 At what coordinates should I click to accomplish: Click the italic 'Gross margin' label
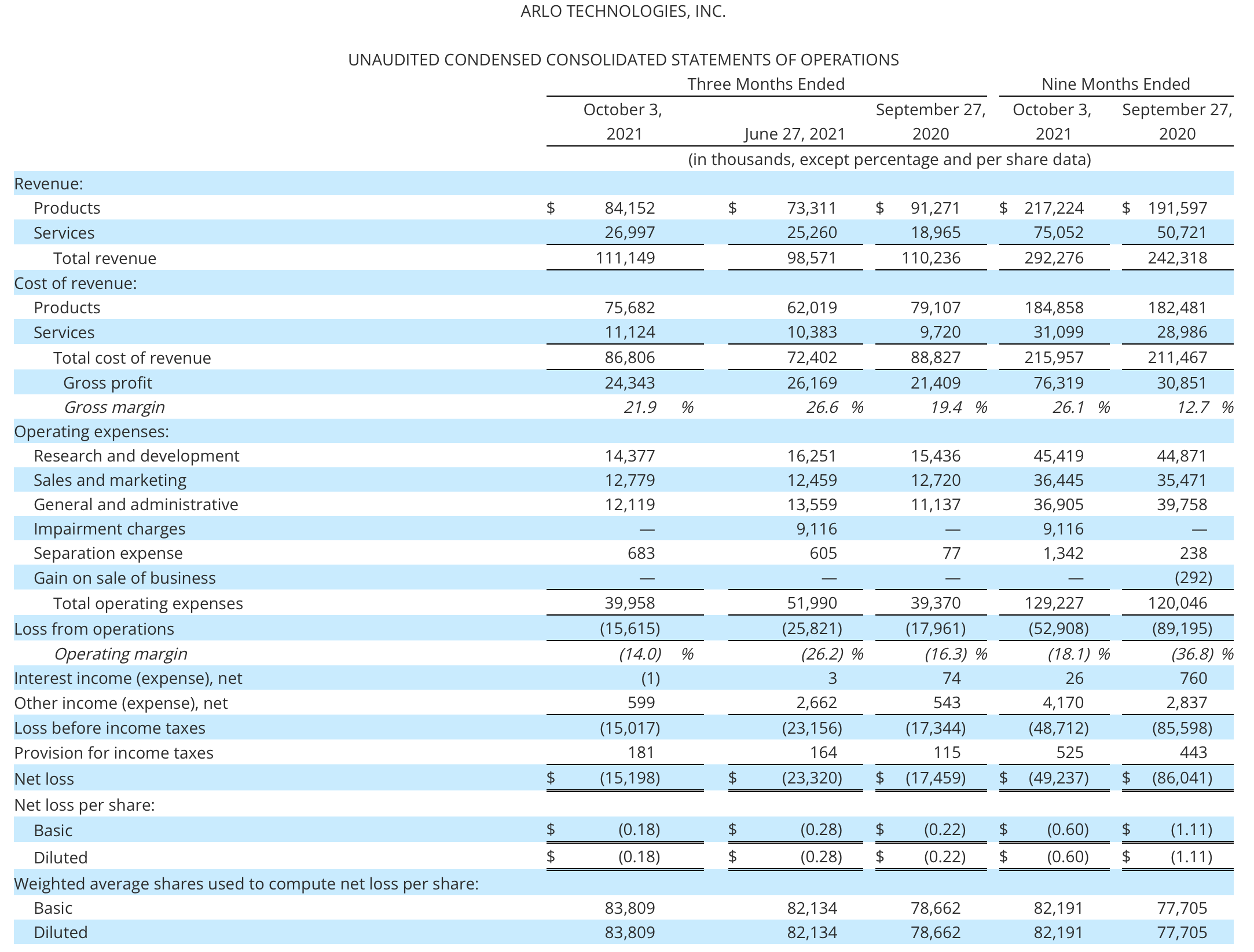click(x=114, y=408)
